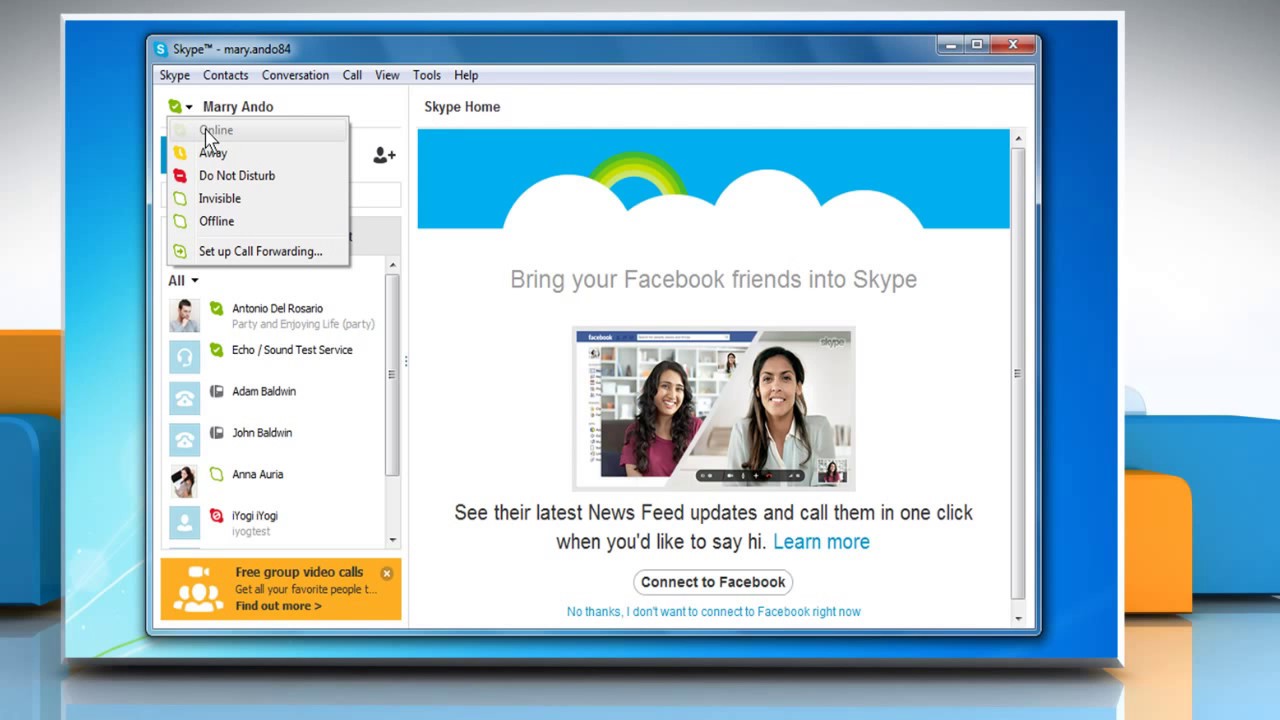Open the Help menu
The height and width of the screenshot is (720, 1280).
(466, 75)
